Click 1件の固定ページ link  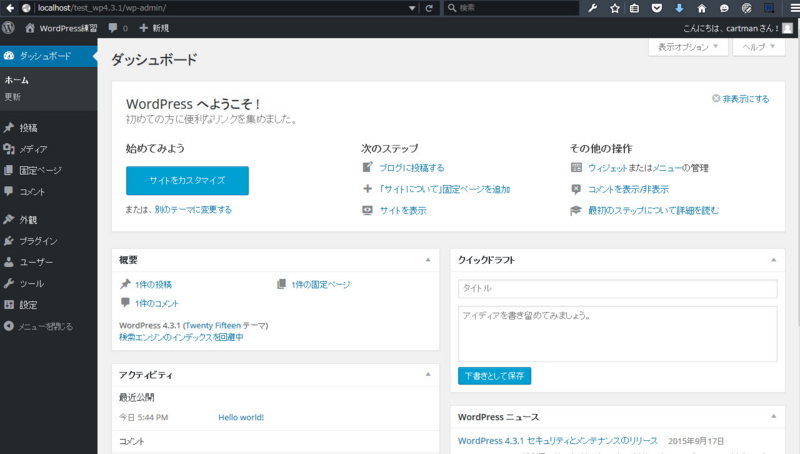[x=321, y=285]
